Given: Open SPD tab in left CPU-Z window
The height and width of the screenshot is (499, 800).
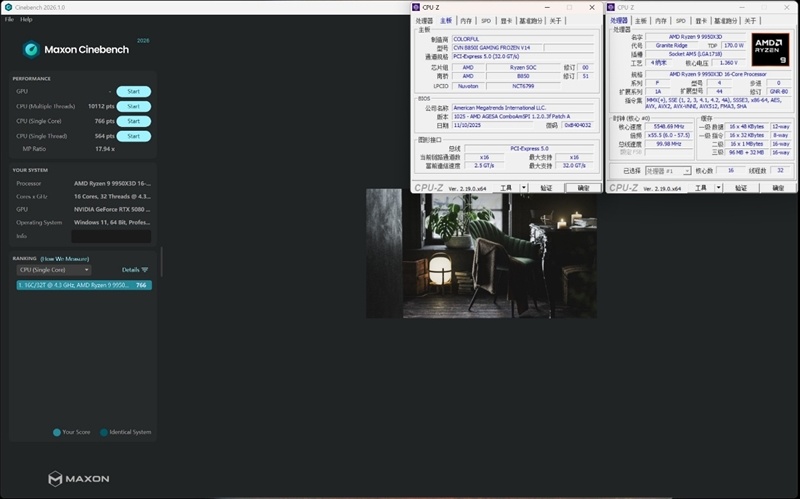Looking at the screenshot, I should point(486,21).
